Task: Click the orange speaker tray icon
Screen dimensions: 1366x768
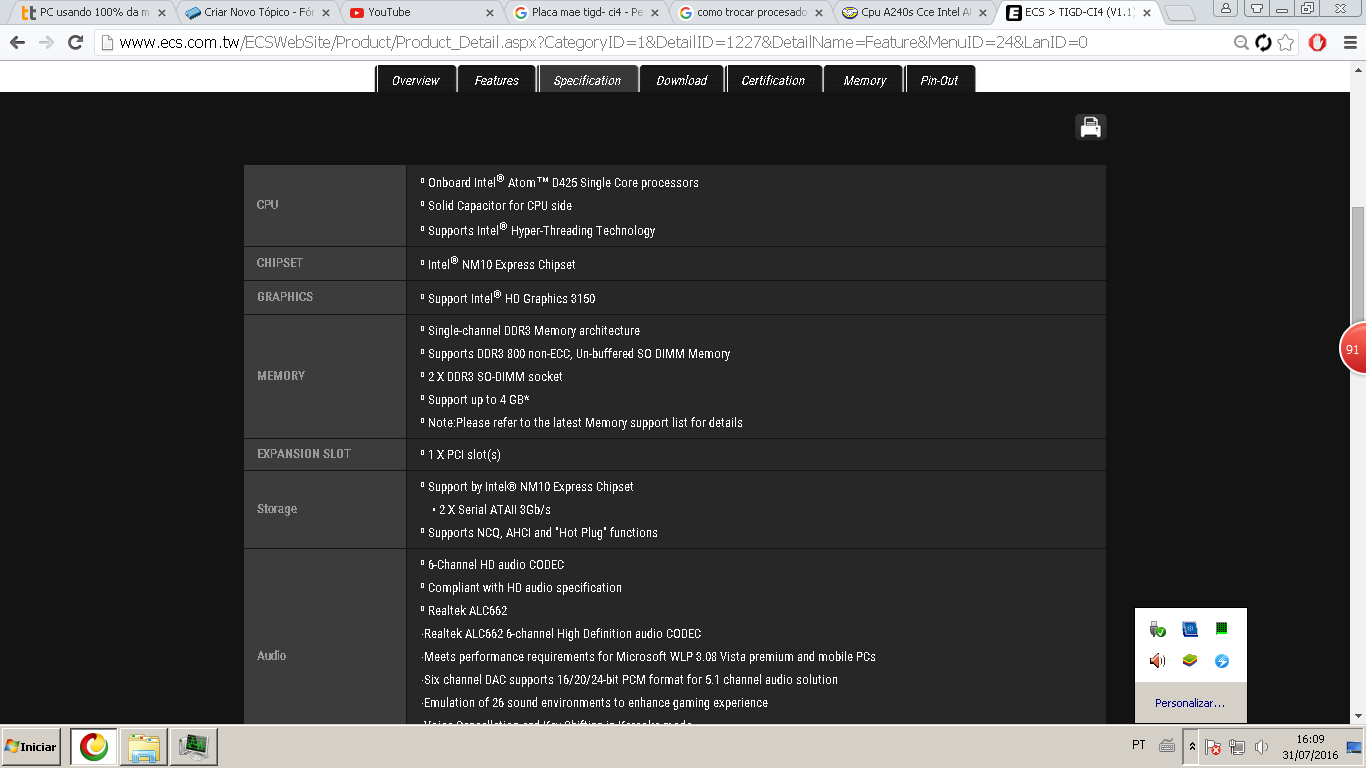Action: 1157,661
